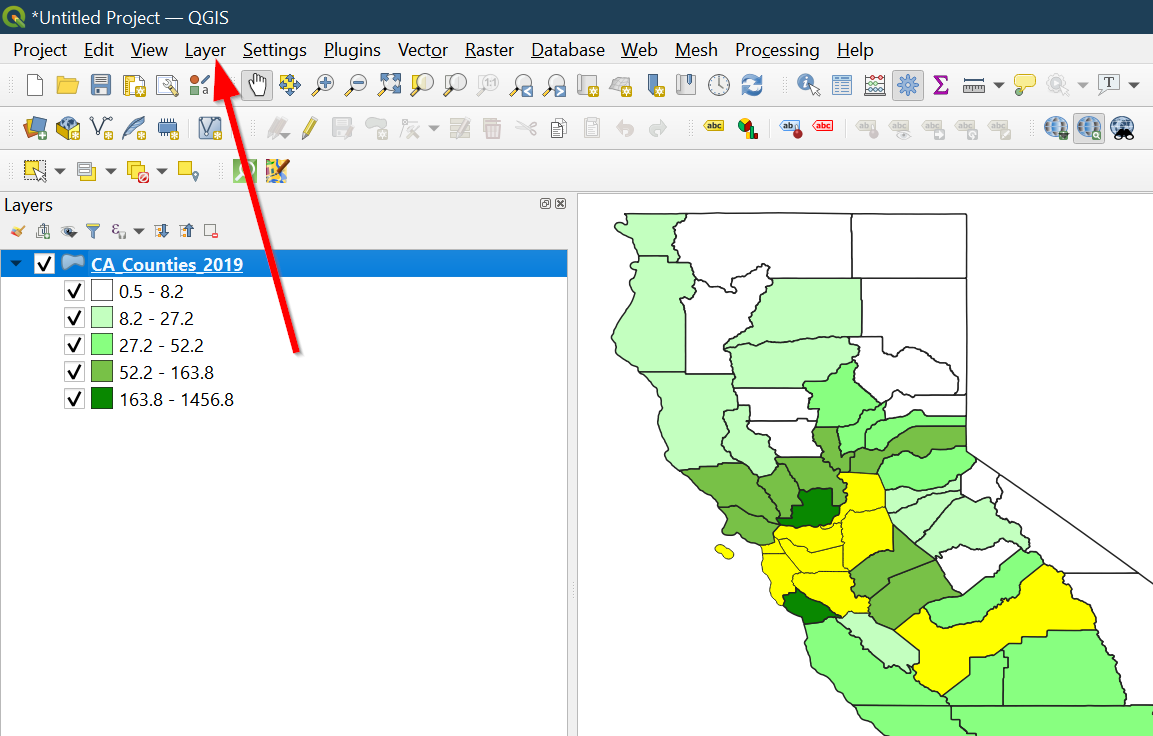Uncheck the 0.5 - 8.2 class checkbox

tap(73, 291)
